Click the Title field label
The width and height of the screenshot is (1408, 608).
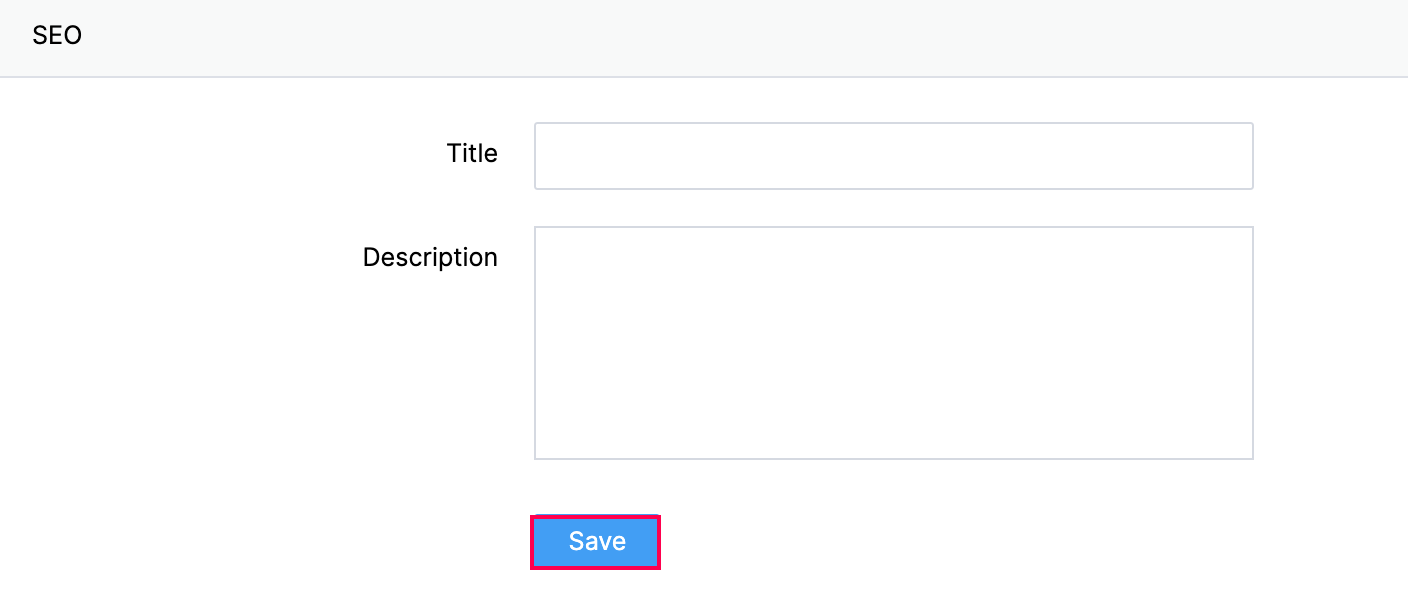(x=472, y=153)
